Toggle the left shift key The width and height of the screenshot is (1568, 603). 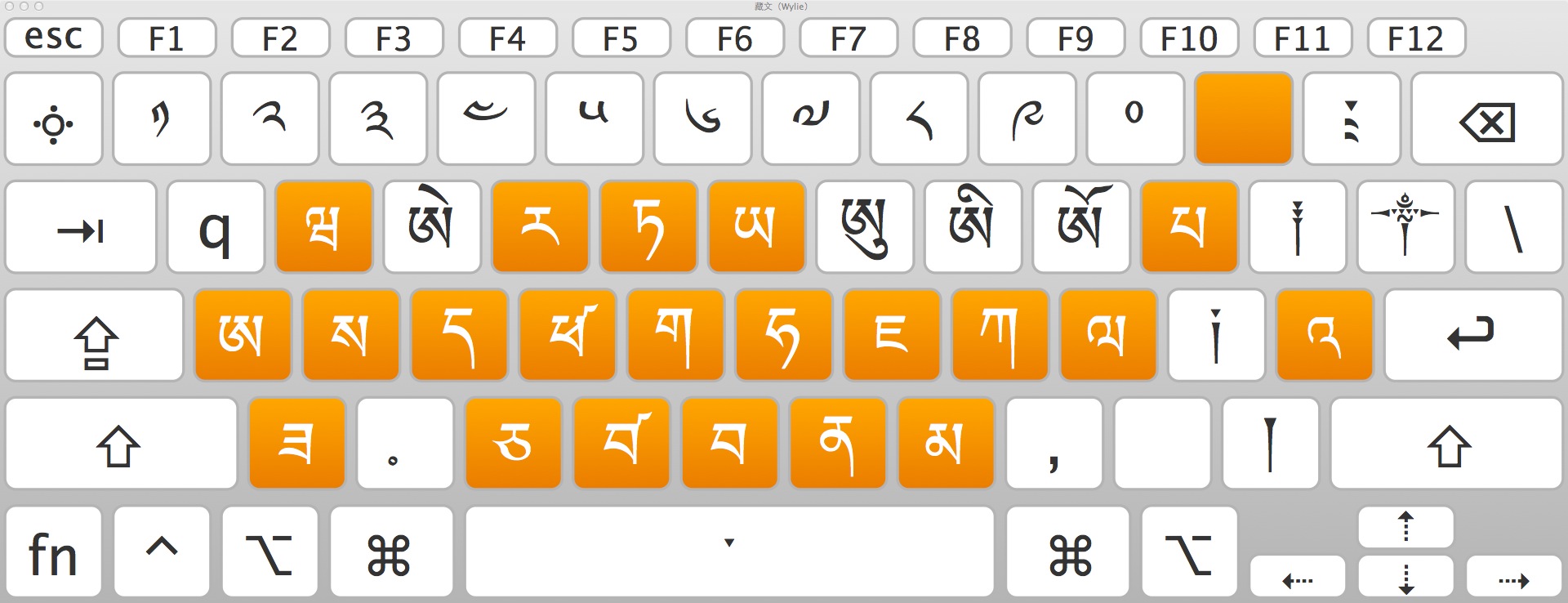(x=121, y=444)
